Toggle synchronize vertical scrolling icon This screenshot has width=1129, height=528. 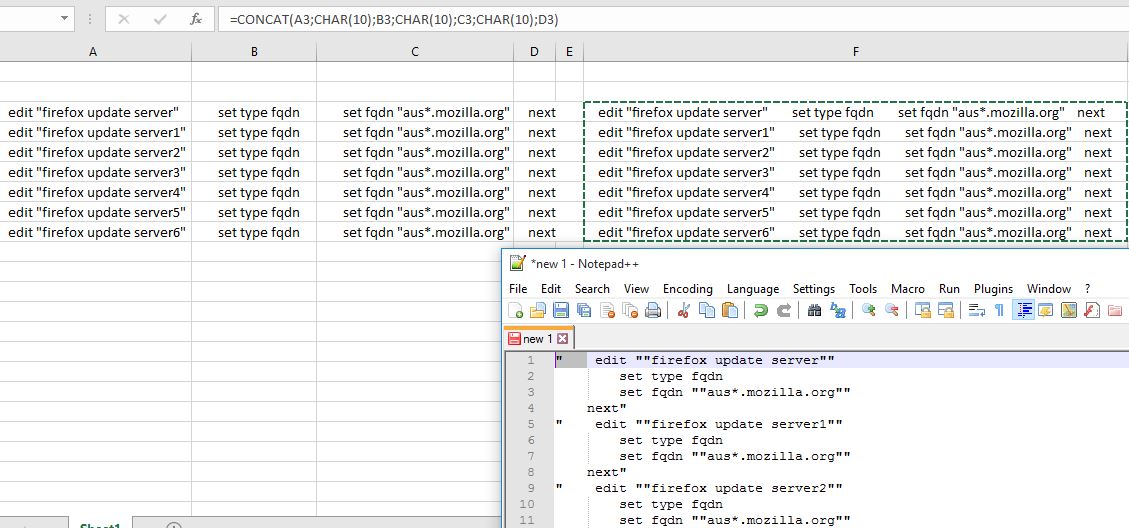click(x=923, y=310)
